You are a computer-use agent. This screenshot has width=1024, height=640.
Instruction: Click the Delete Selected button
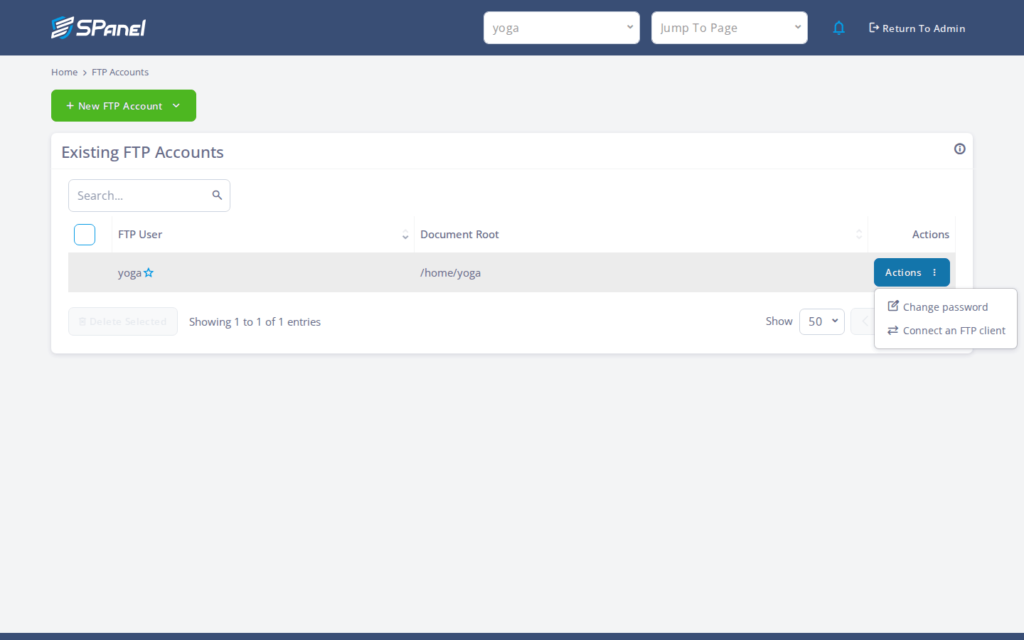click(123, 321)
